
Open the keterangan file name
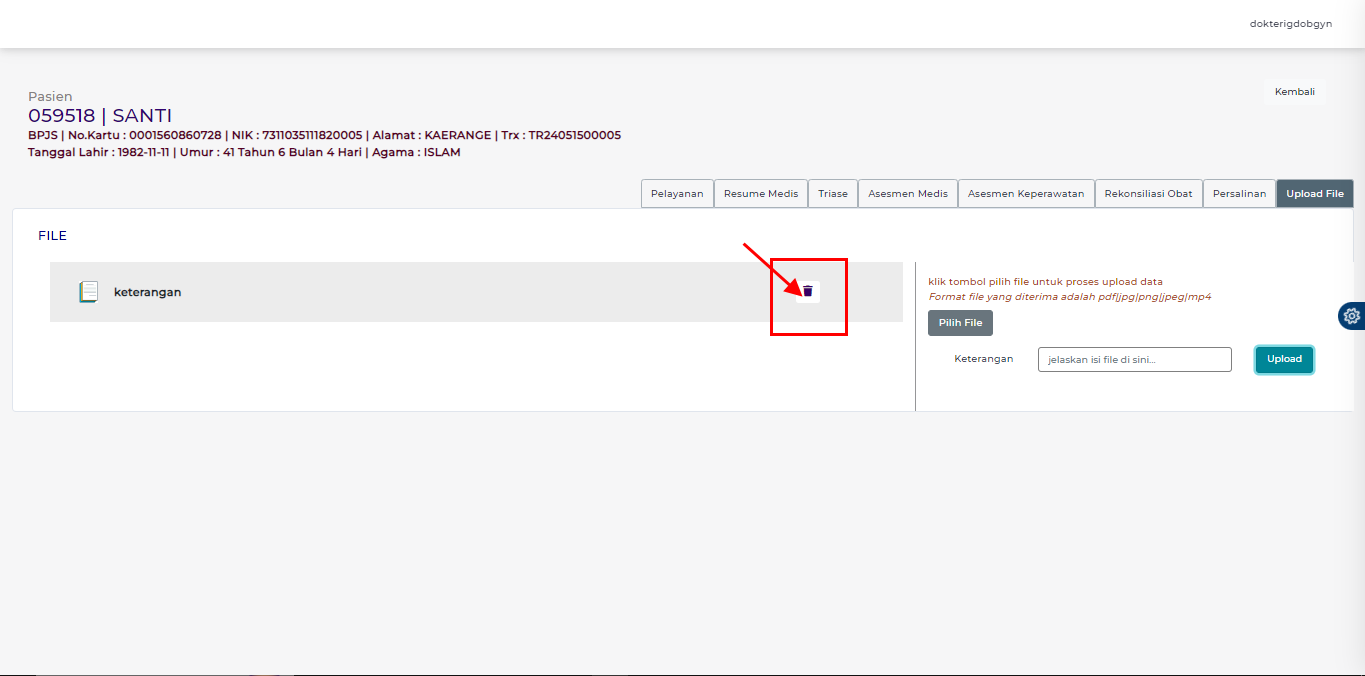pyautogui.click(x=148, y=292)
